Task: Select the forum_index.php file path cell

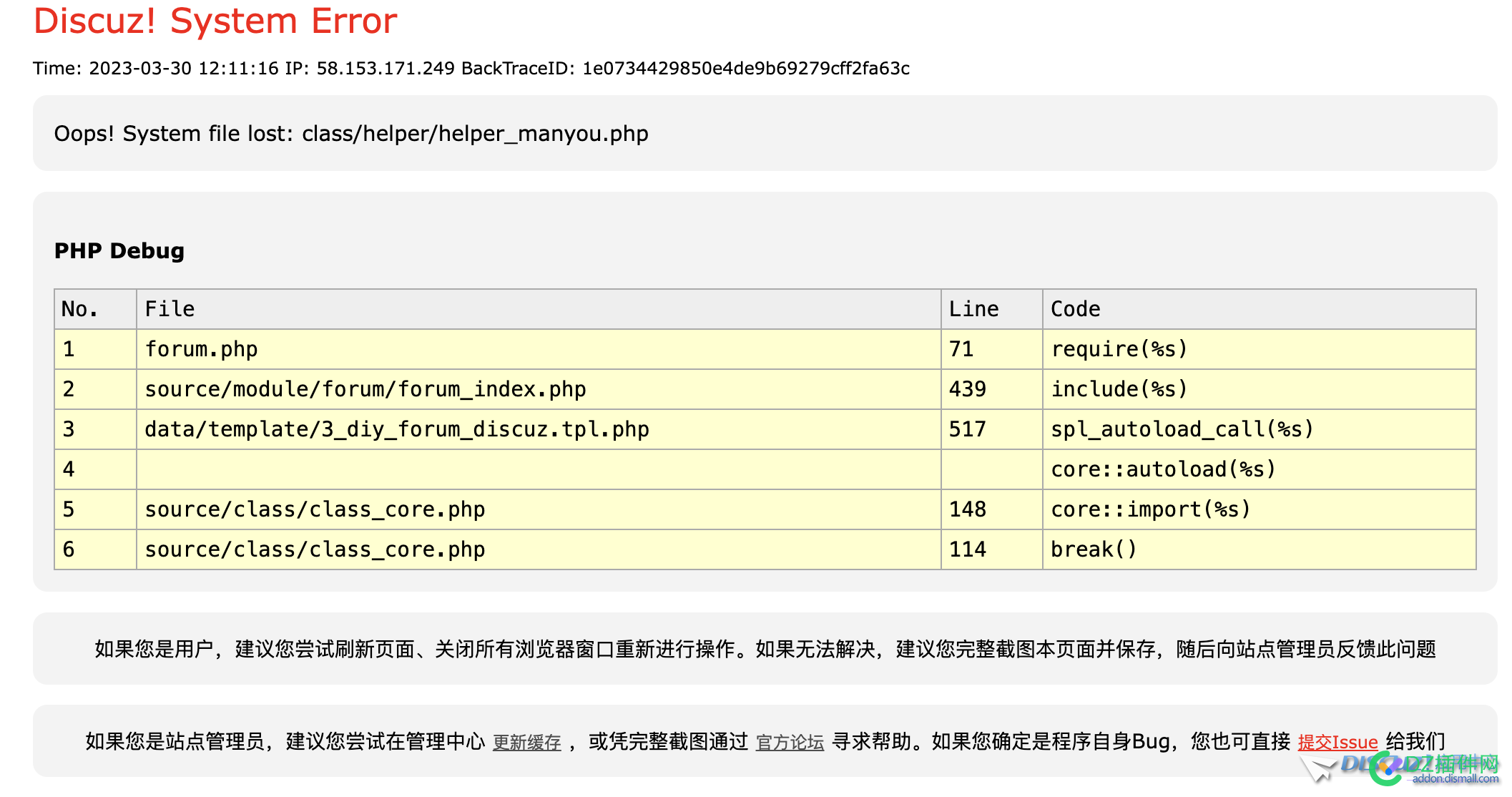Action: click(539, 389)
